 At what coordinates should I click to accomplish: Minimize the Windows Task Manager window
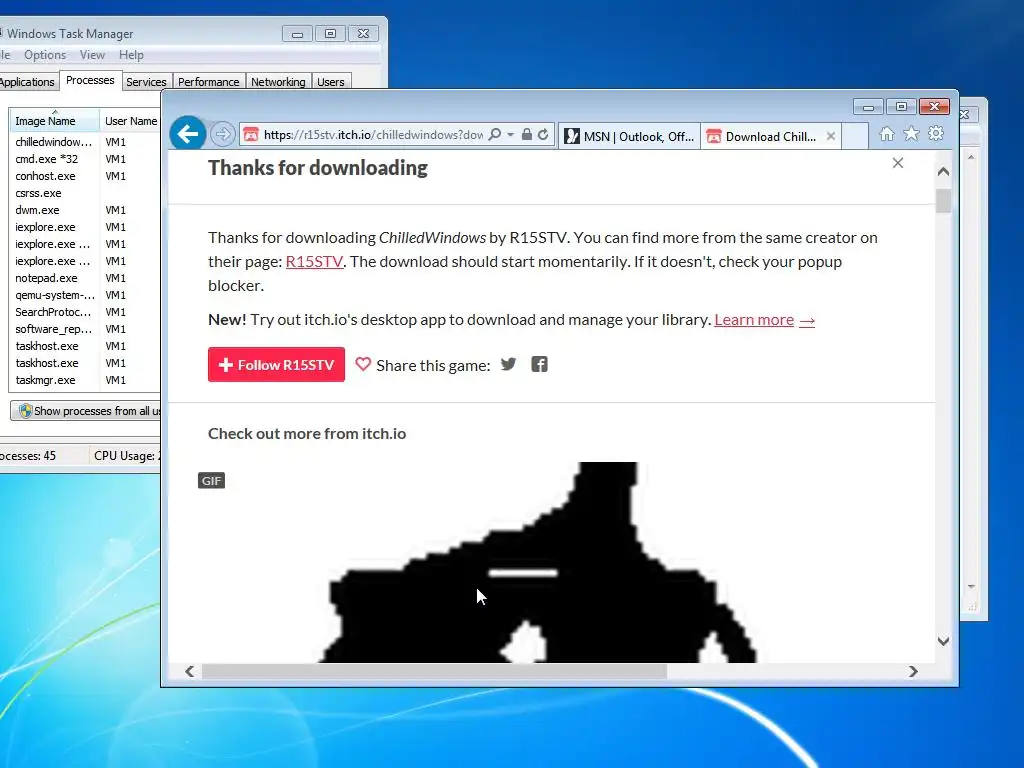pos(297,33)
